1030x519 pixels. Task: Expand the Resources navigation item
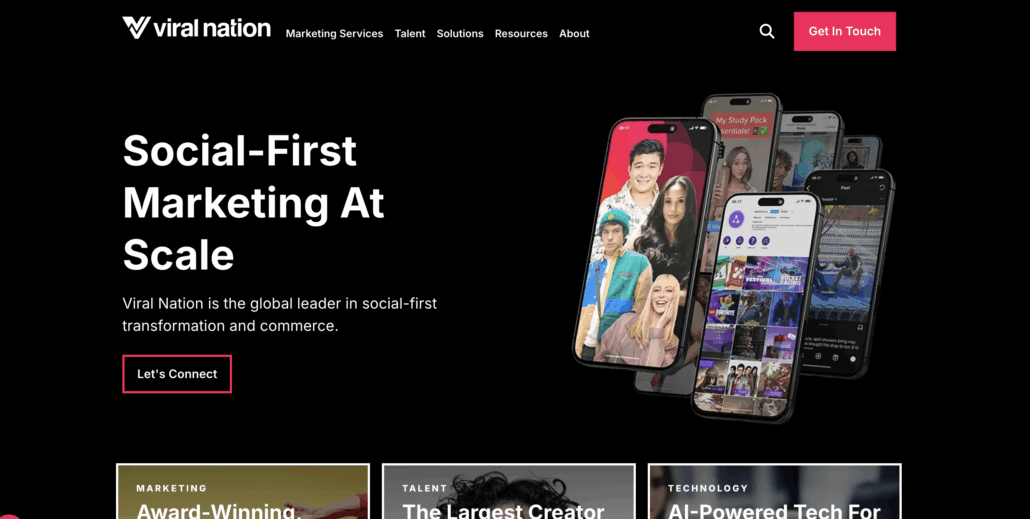coord(521,34)
